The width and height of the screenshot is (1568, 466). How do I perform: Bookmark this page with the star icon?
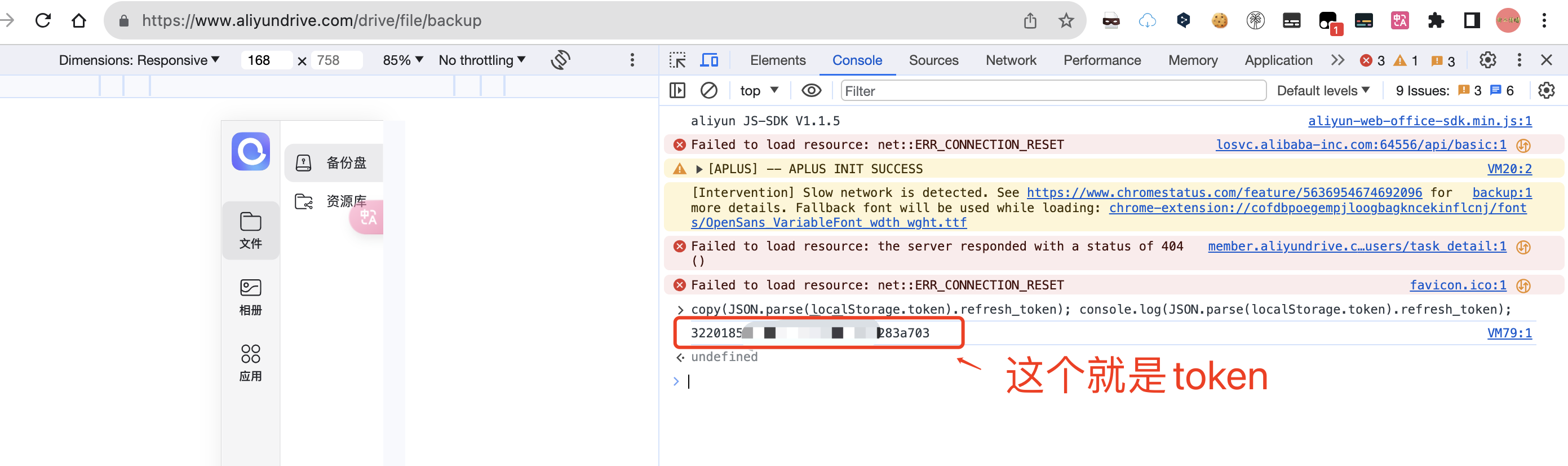[x=1066, y=21]
